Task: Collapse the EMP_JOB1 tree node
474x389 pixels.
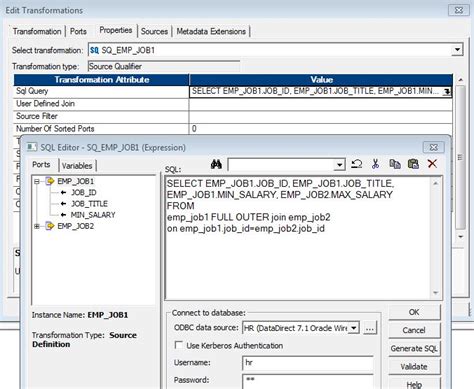Action: point(37,181)
